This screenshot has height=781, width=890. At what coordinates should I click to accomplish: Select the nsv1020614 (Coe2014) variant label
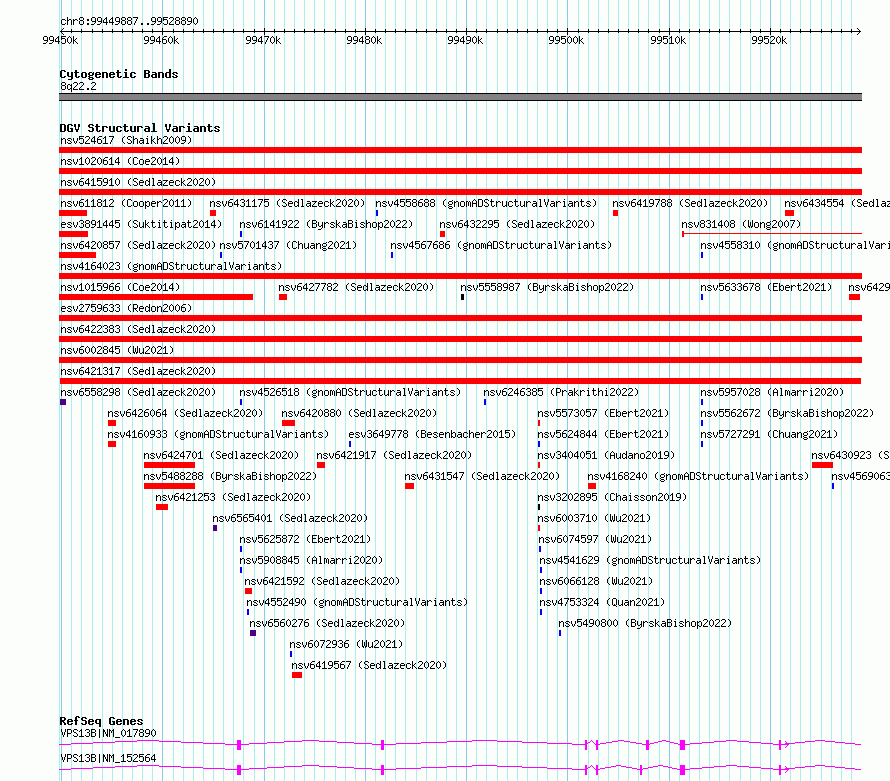tap(120, 161)
